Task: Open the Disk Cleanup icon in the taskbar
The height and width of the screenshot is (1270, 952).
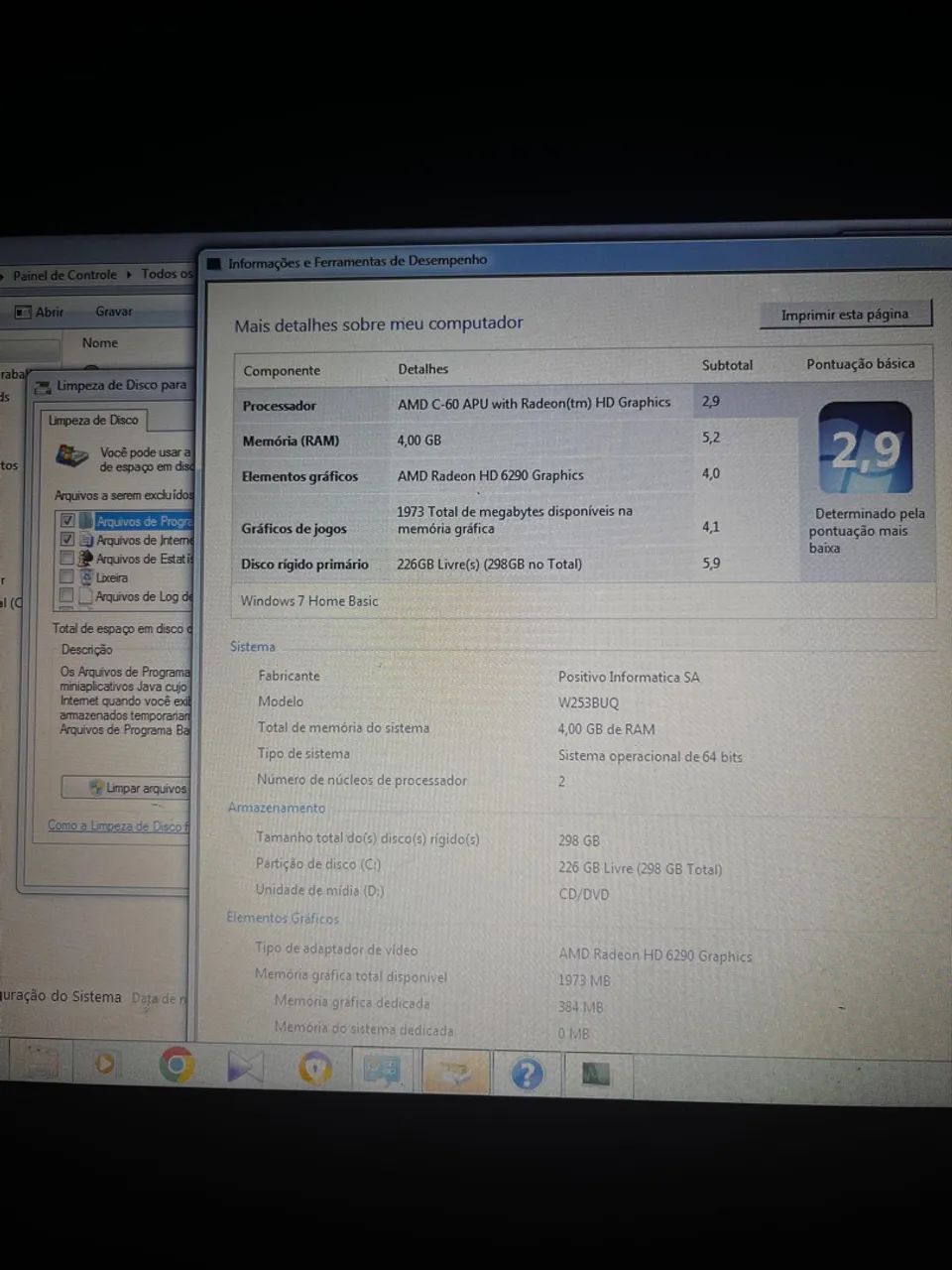Action: [455, 1070]
